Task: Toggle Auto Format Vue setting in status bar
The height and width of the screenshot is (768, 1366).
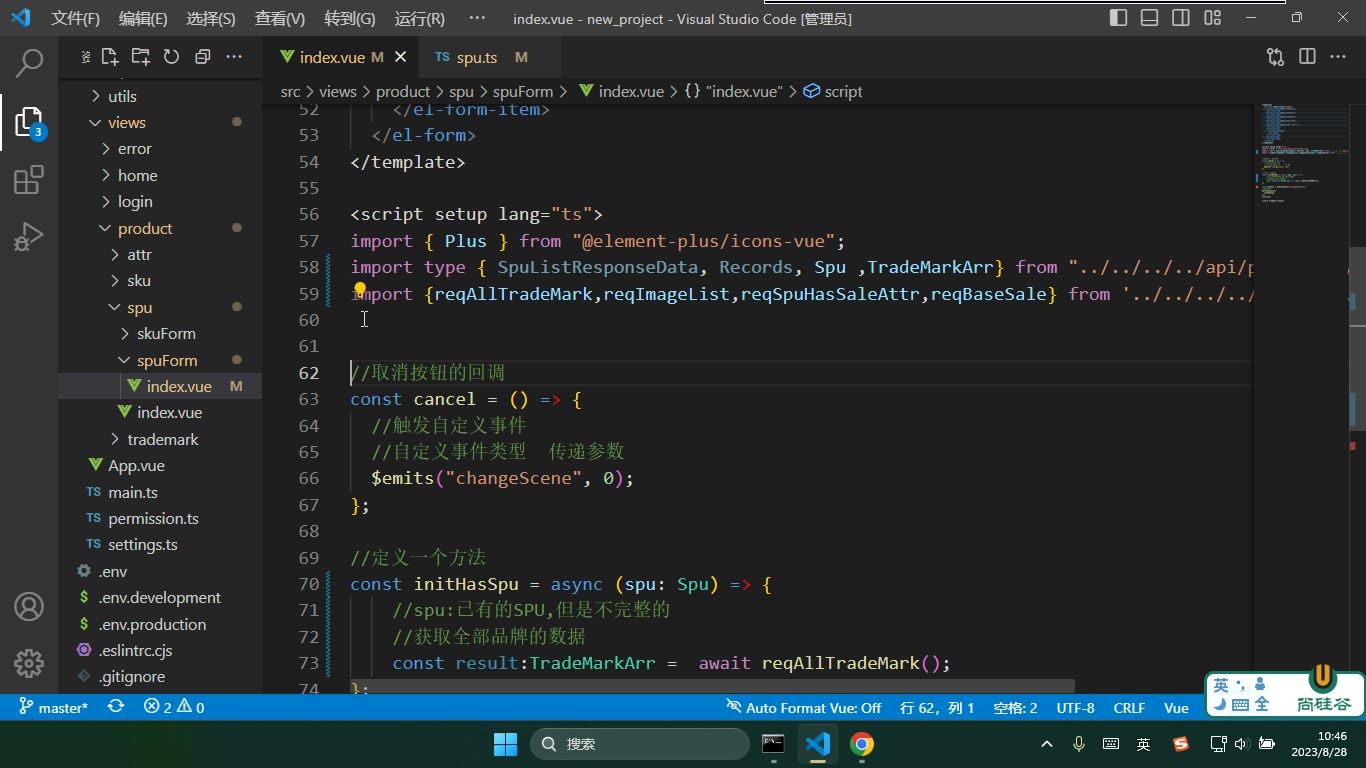Action: (804, 707)
